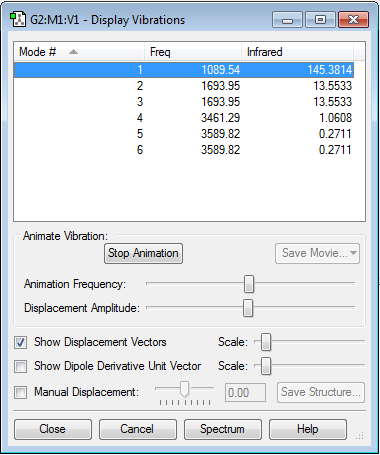The height and width of the screenshot is (455, 380).
Task: Click the Close button at bottom
Action: [53, 429]
